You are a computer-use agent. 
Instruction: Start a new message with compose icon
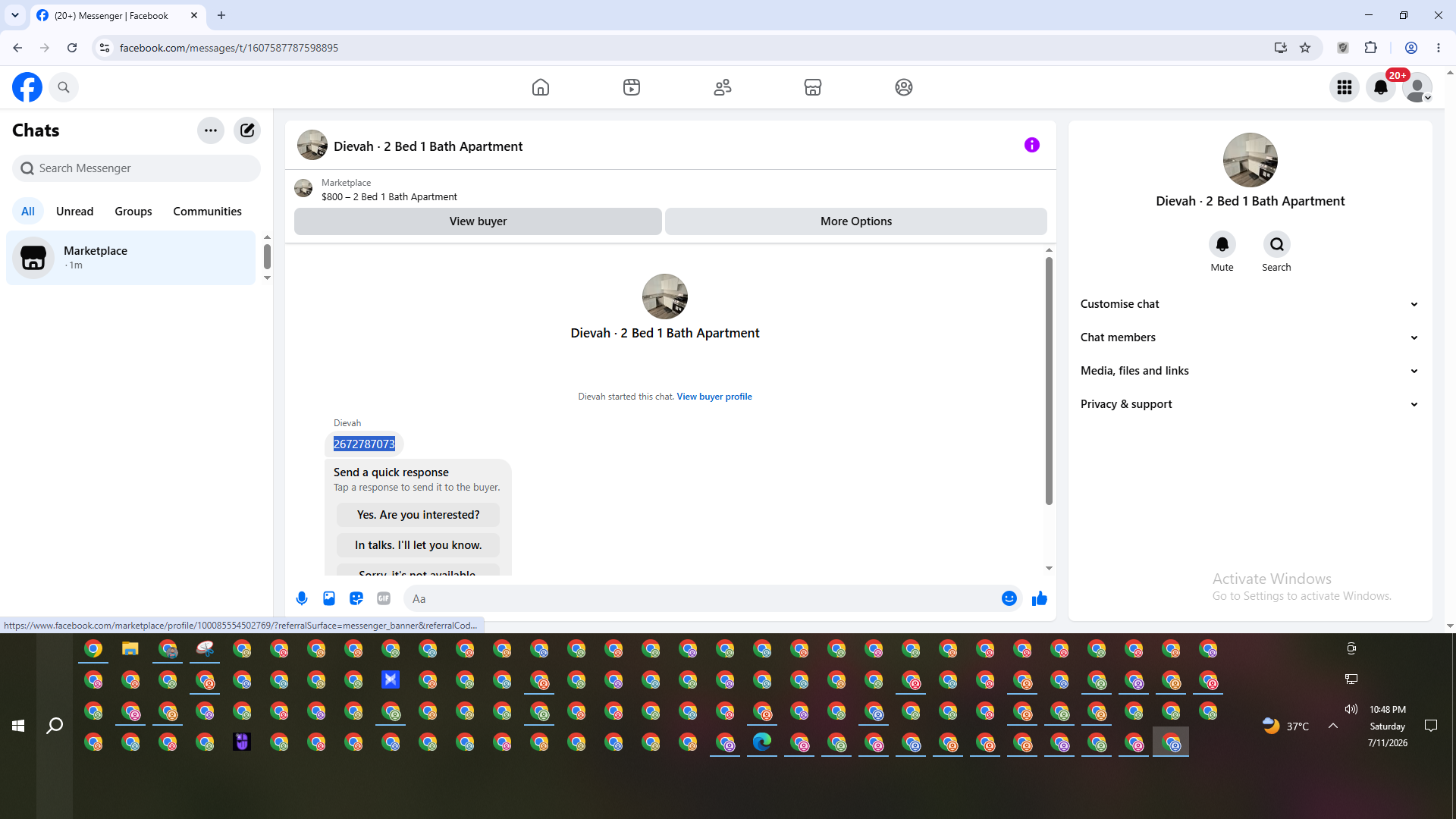tap(247, 130)
